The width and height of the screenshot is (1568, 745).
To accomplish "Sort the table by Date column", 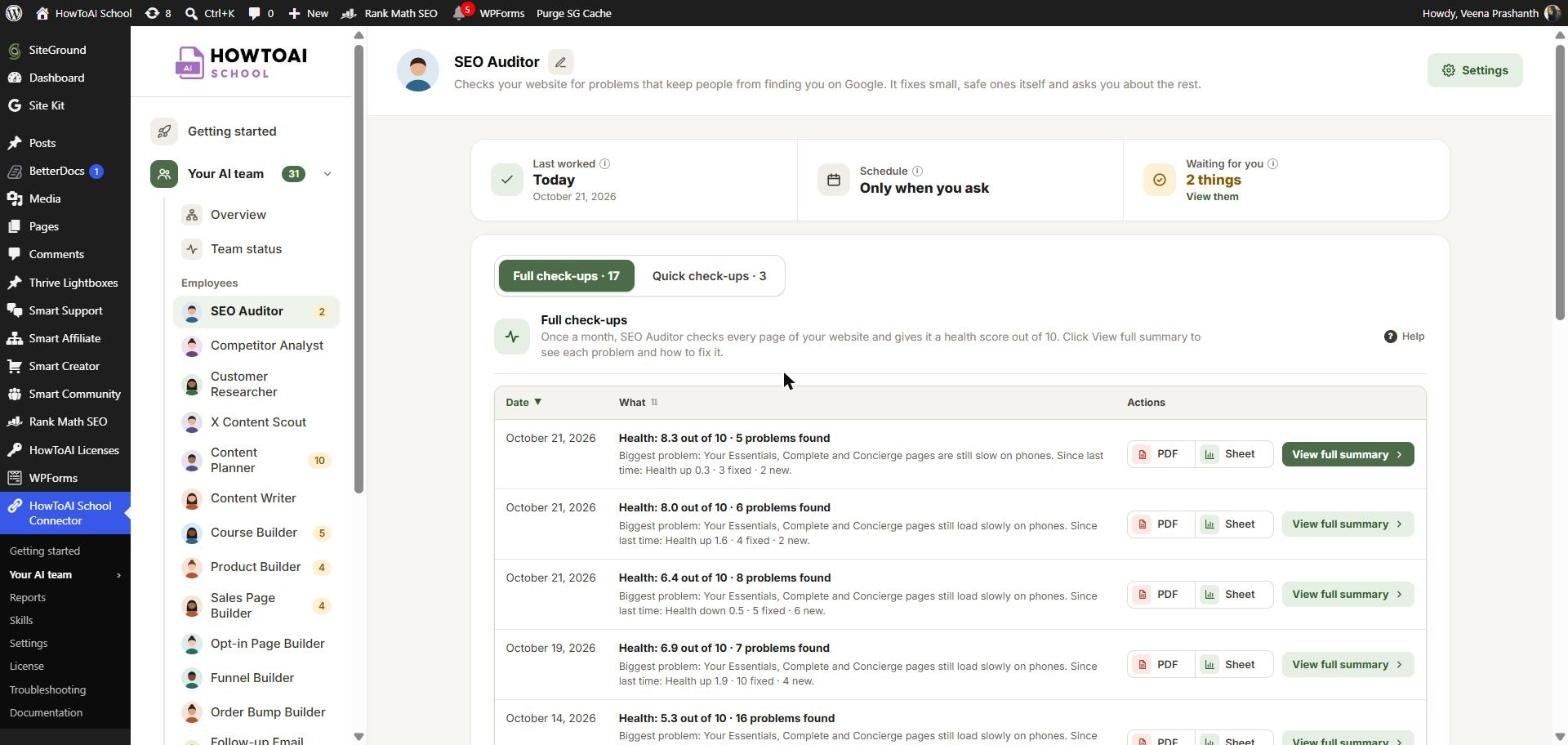I will click(x=523, y=402).
